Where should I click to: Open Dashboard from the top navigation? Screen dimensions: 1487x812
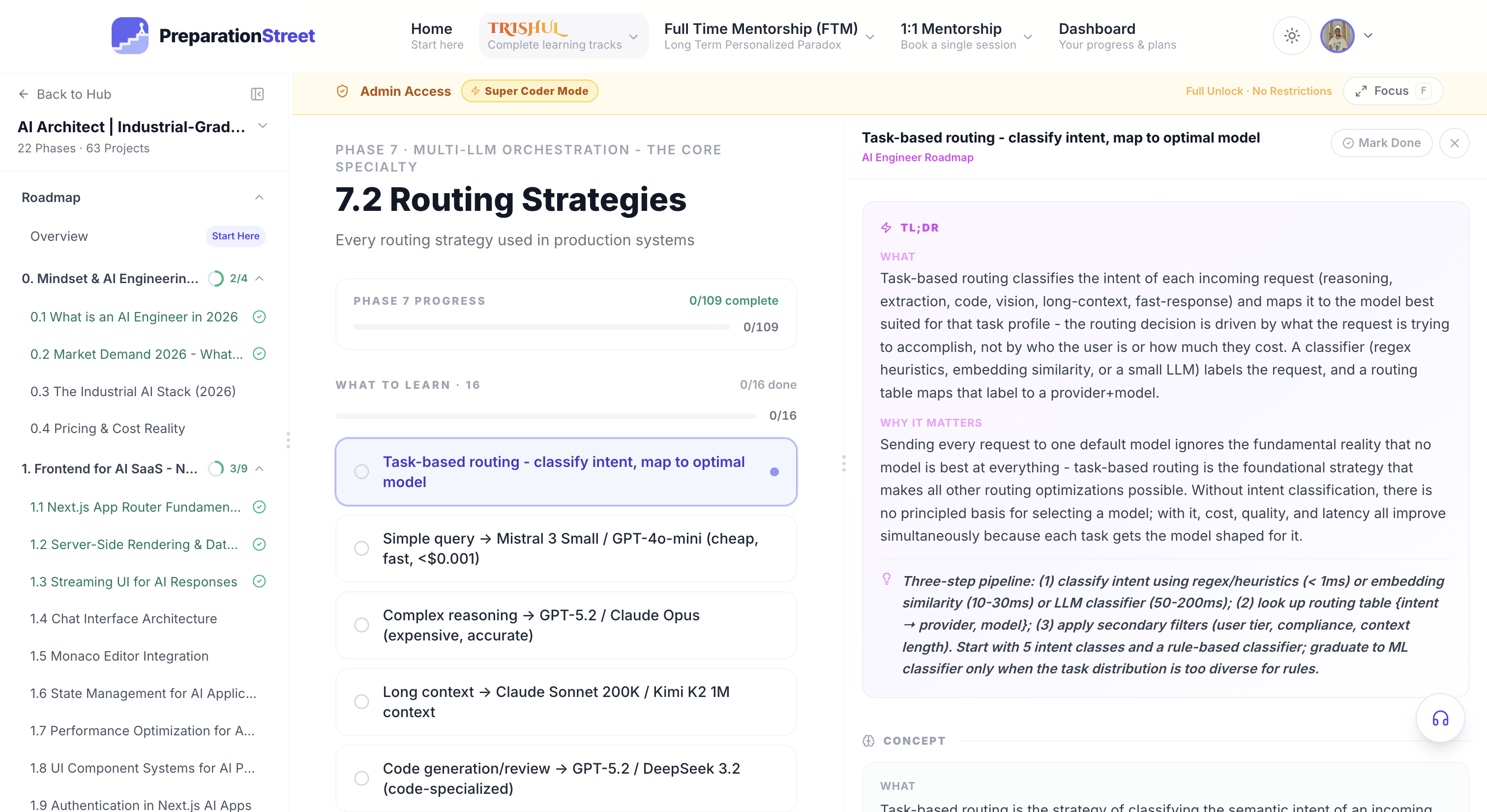tap(1117, 36)
